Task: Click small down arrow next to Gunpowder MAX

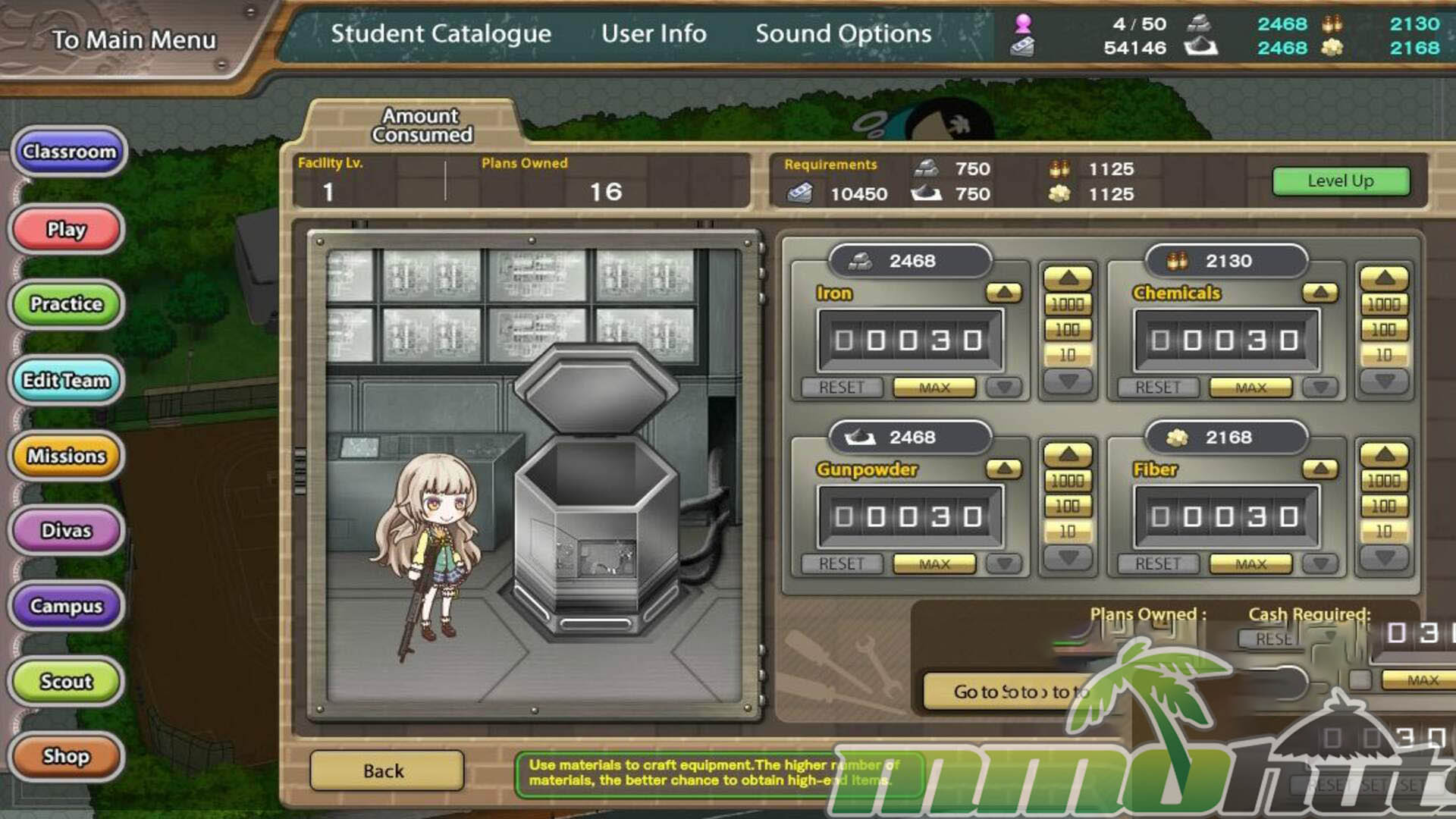Action: click(1004, 563)
